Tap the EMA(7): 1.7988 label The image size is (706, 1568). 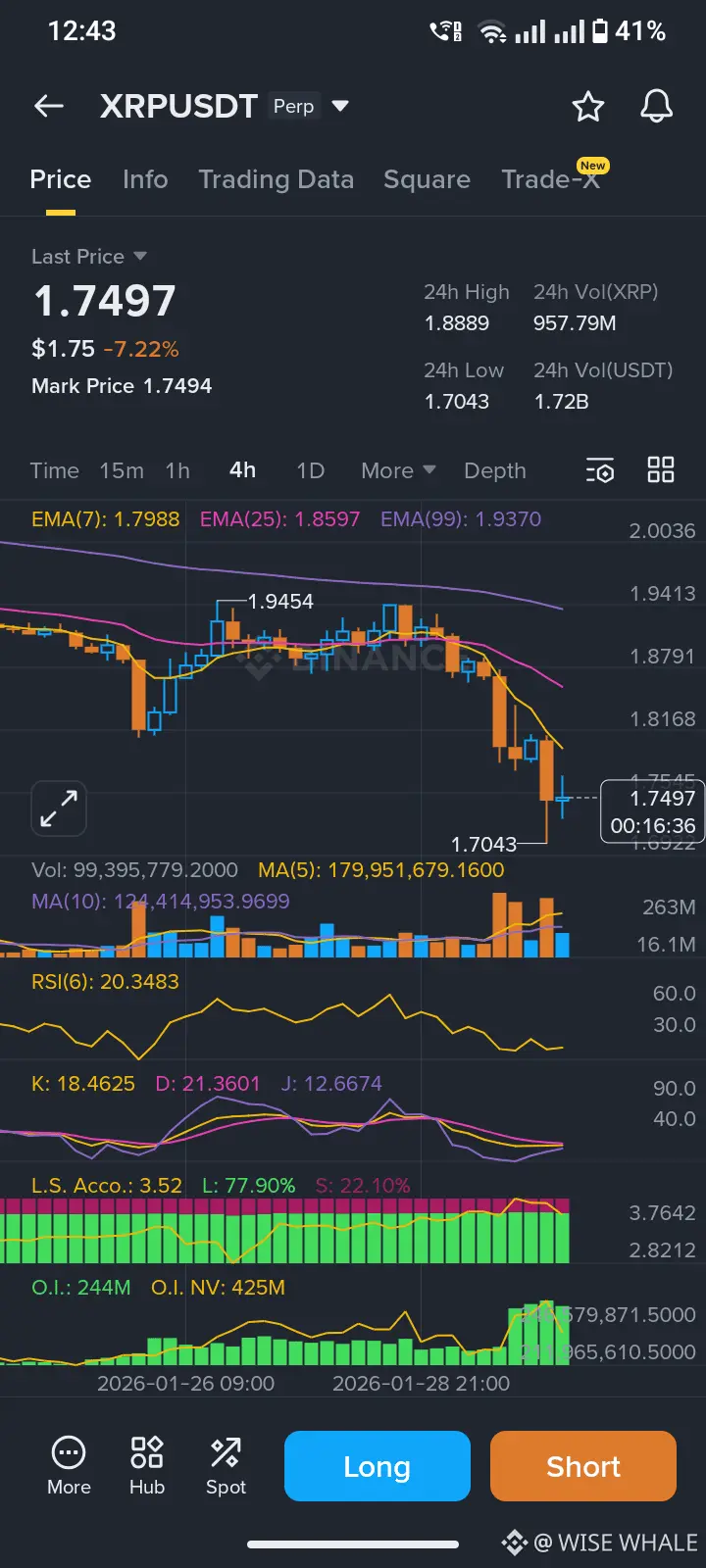coord(106,519)
